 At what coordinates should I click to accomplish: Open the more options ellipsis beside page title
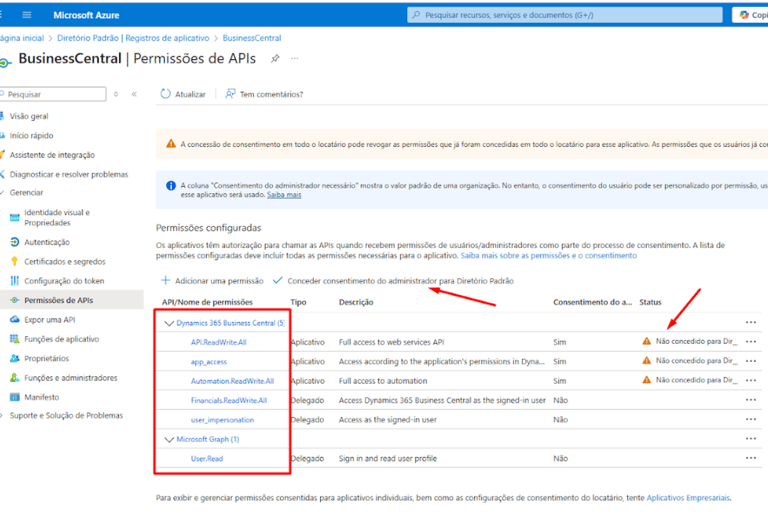click(294, 59)
